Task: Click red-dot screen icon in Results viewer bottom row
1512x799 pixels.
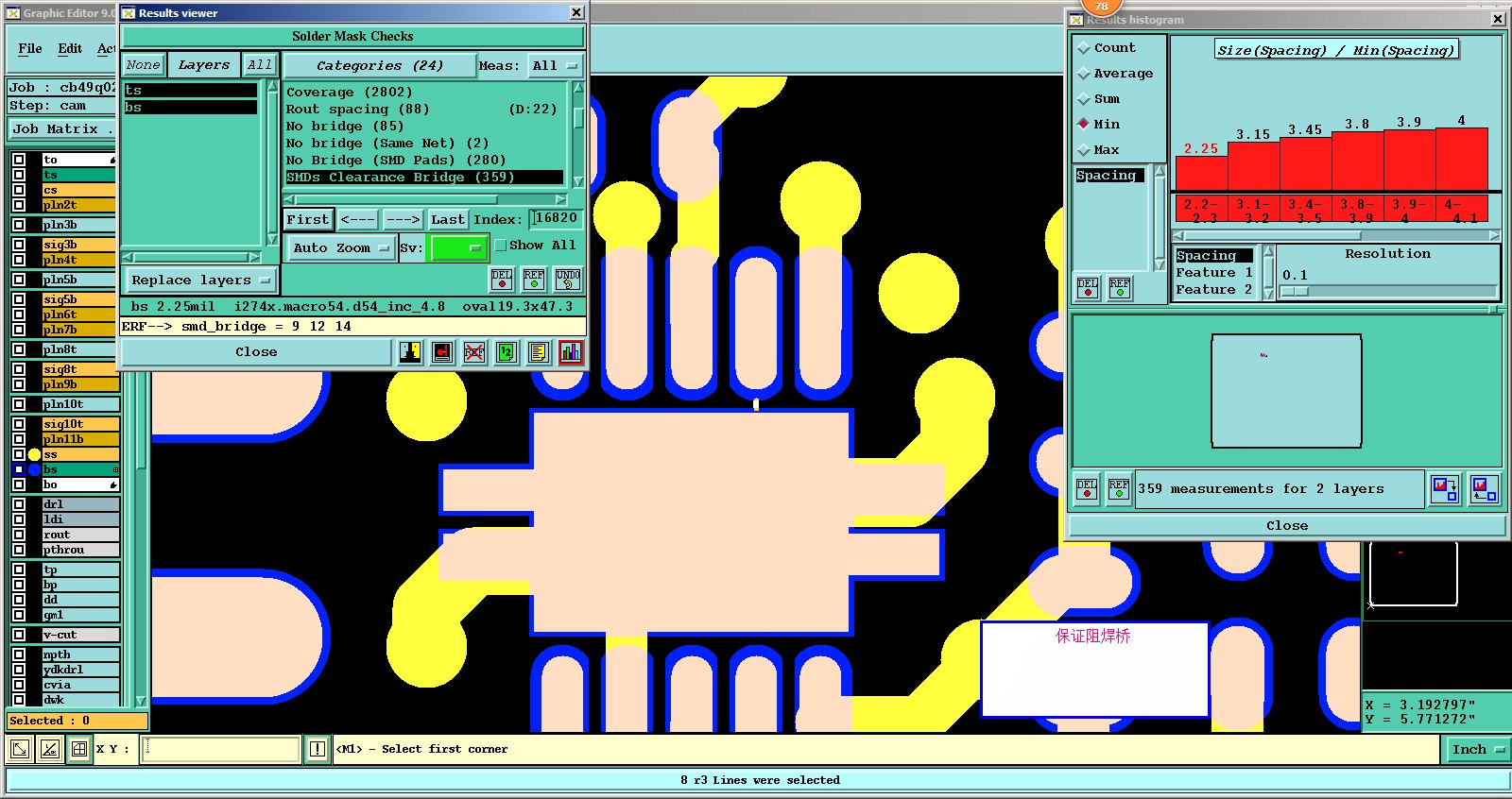Action: tap(442, 352)
